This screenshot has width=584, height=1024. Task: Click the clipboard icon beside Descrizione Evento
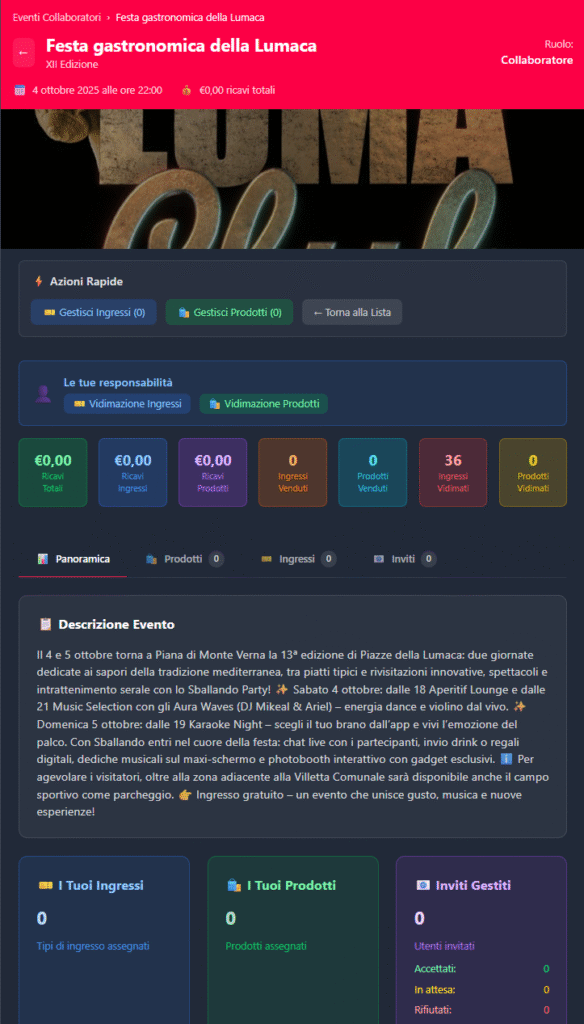tap(45, 624)
